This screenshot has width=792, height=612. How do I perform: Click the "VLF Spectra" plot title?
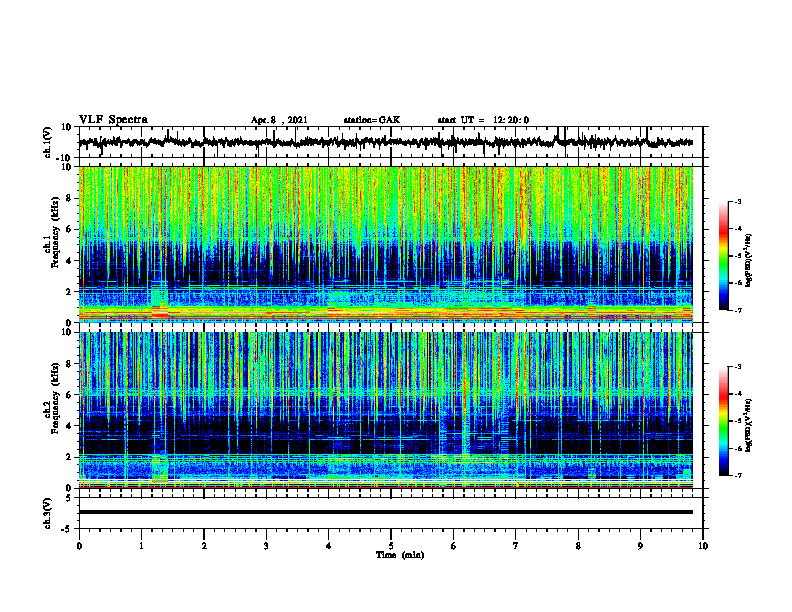pyautogui.click(x=113, y=120)
